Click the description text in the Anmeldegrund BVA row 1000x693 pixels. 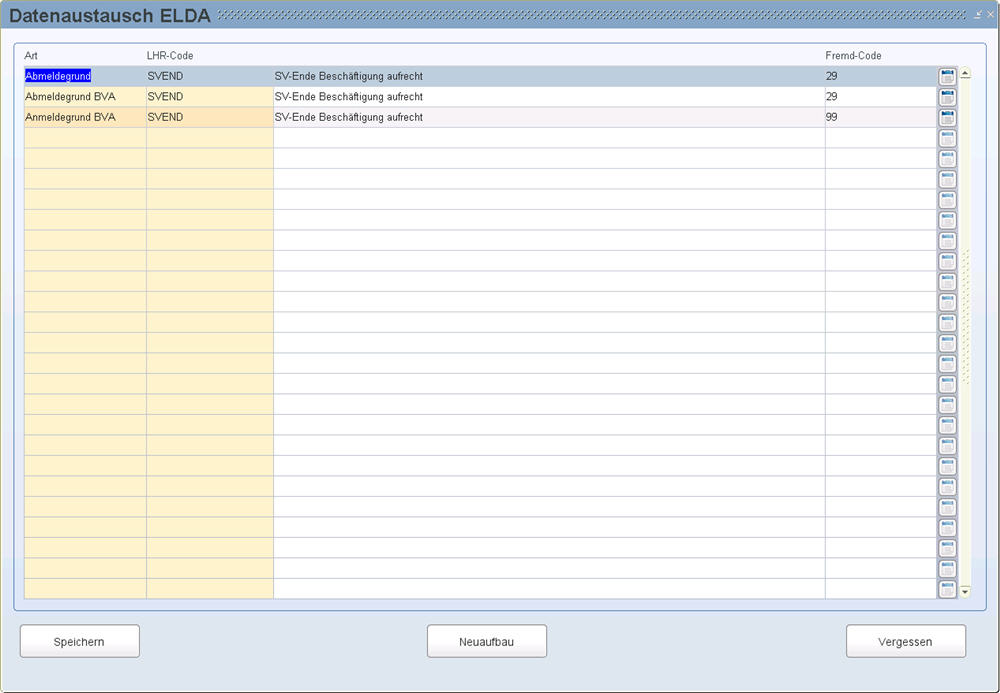tap(348, 117)
